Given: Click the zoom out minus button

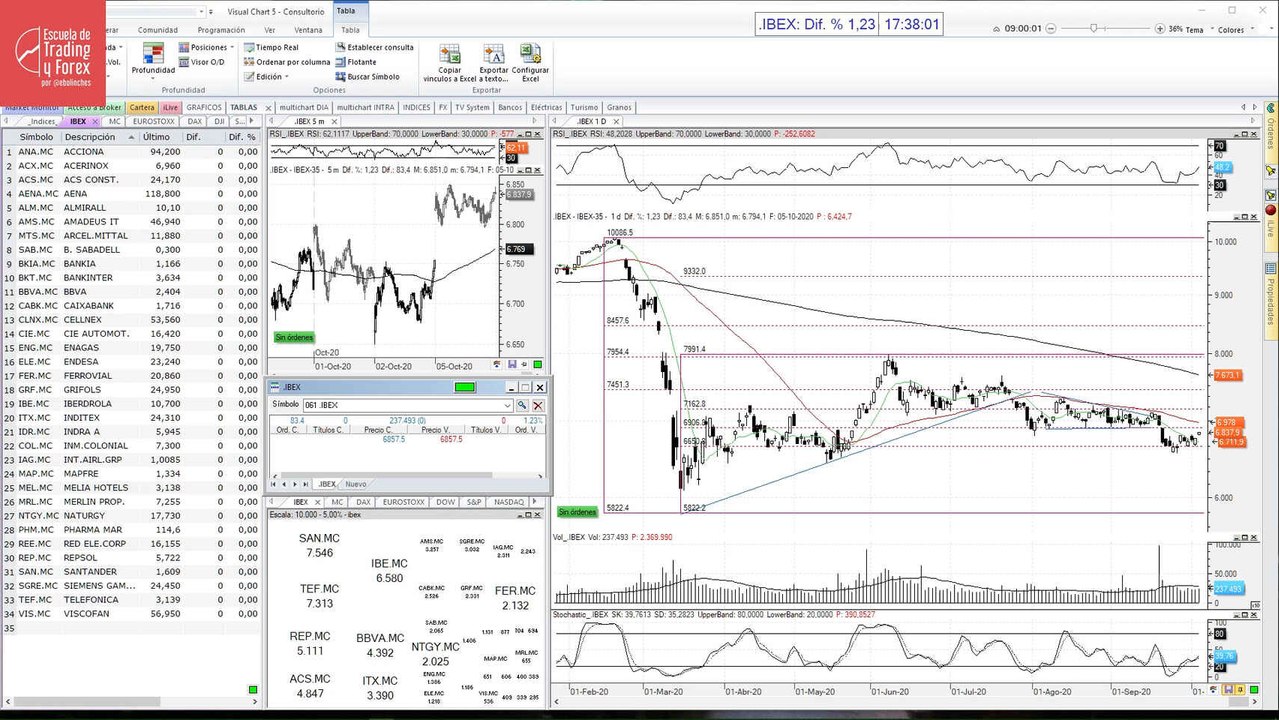Looking at the screenshot, I should pyautogui.click(x=1053, y=29).
